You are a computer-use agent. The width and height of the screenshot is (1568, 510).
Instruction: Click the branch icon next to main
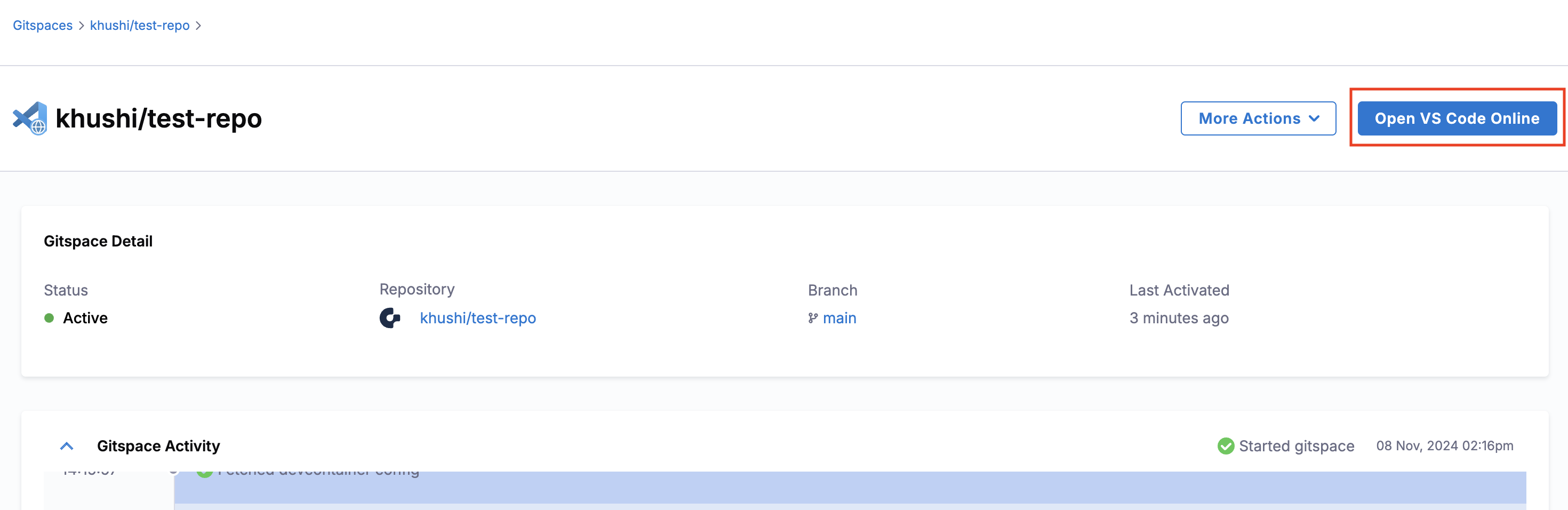coord(813,318)
